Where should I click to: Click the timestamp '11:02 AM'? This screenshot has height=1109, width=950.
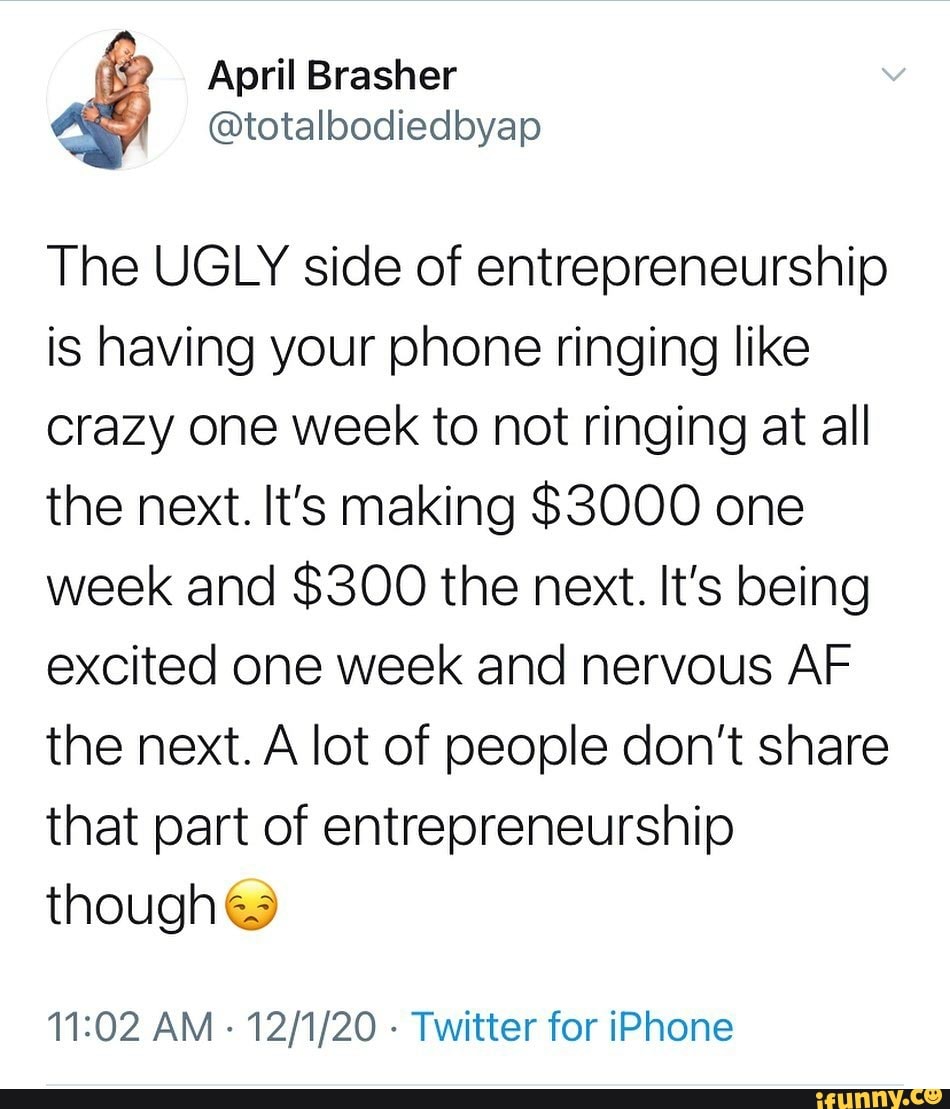131,1027
